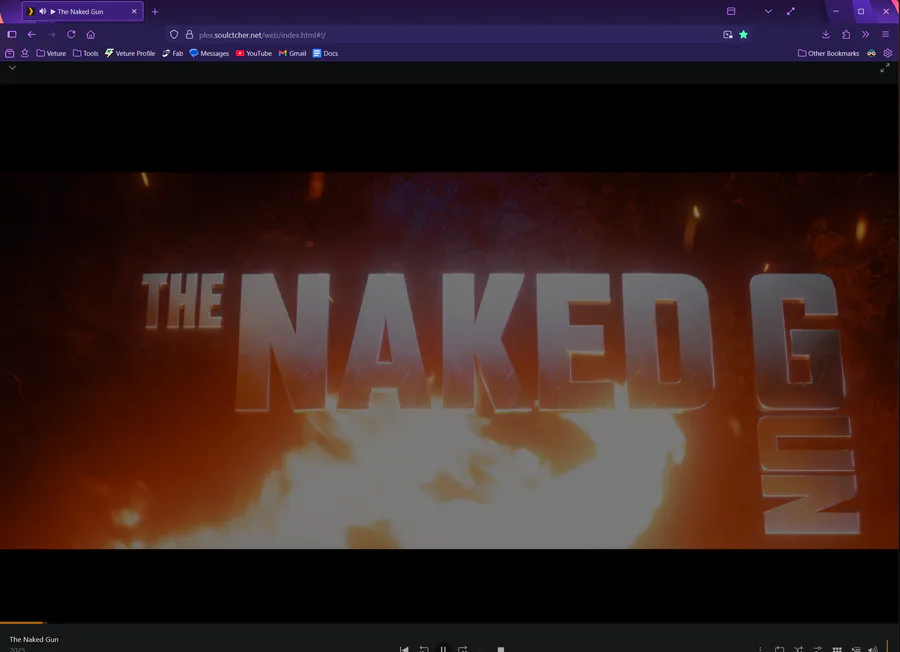
Task: Toggle the green bookmark star
Action: click(x=743, y=34)
